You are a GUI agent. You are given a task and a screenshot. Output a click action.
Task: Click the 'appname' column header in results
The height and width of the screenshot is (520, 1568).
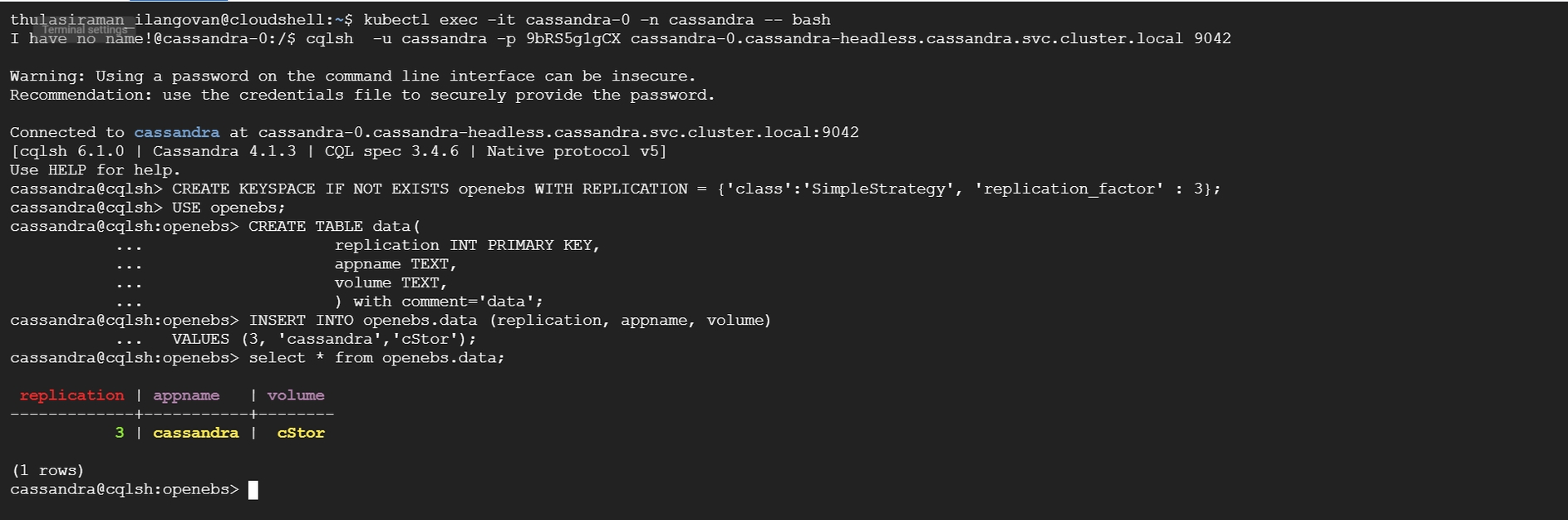(186, 395)
